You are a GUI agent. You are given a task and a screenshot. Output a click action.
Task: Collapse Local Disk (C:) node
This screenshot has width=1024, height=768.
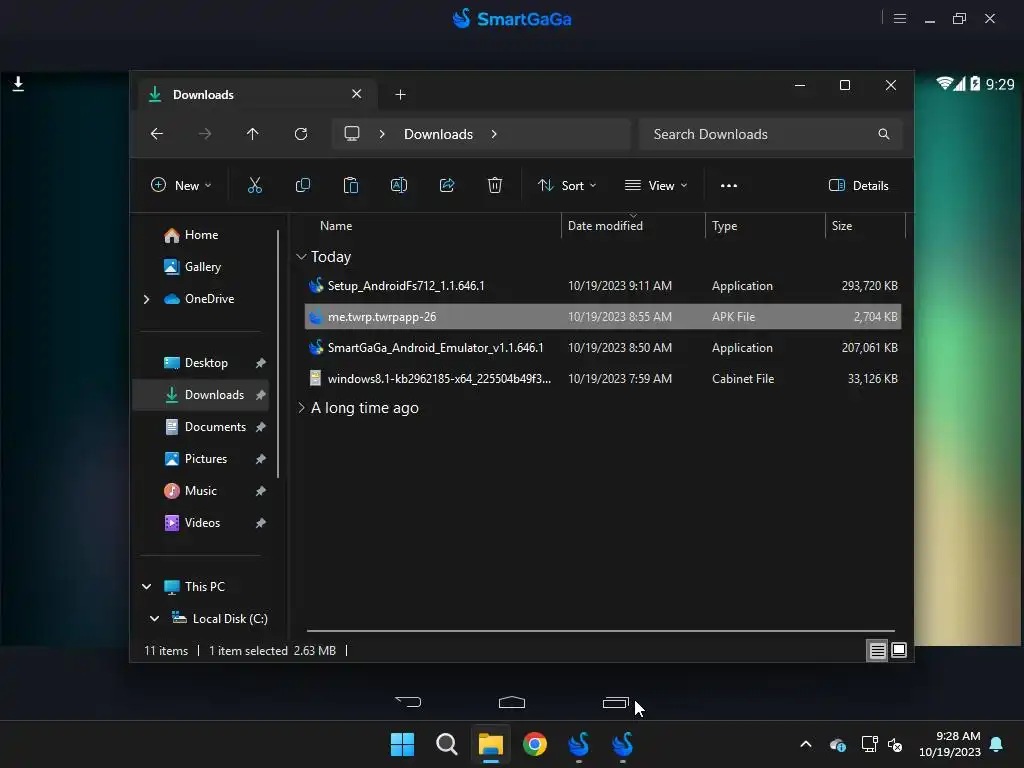(155, 618)
